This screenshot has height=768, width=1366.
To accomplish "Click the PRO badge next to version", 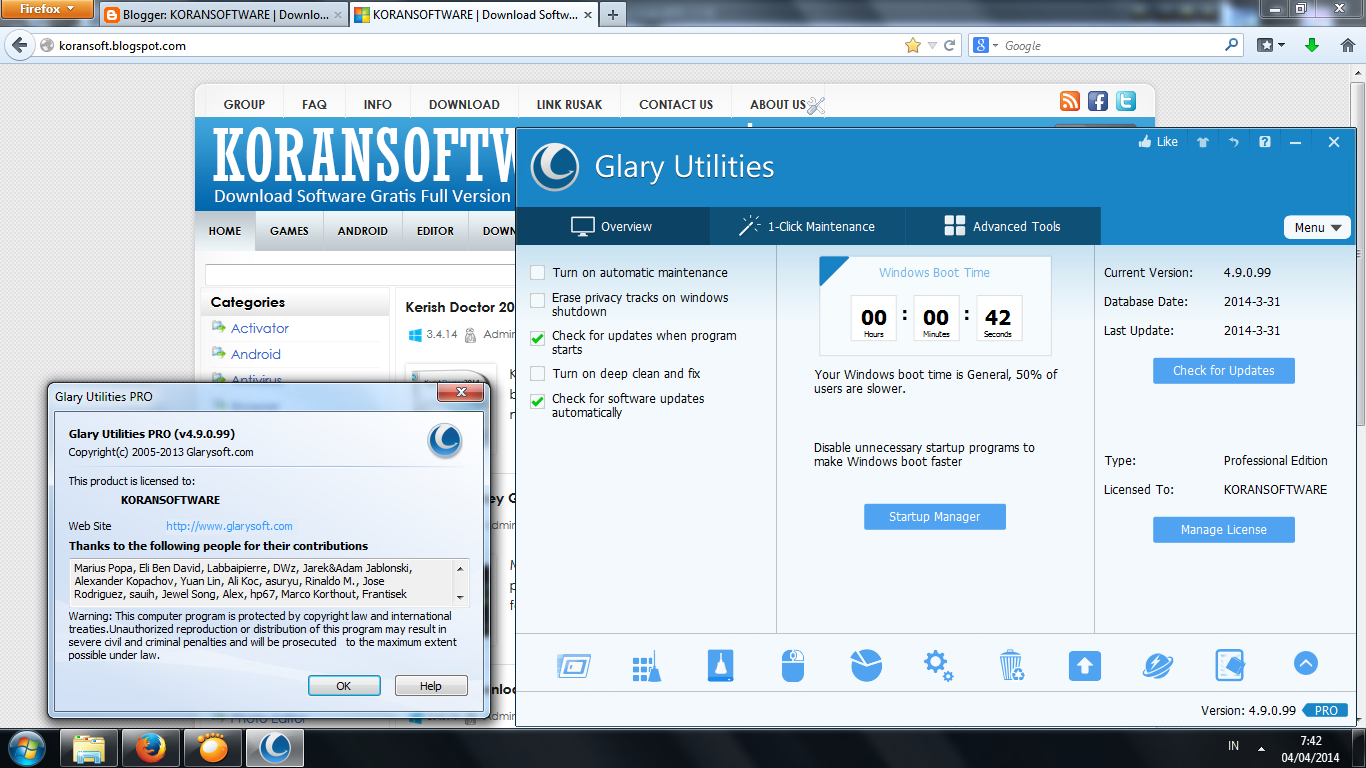I will (1326, 710).
